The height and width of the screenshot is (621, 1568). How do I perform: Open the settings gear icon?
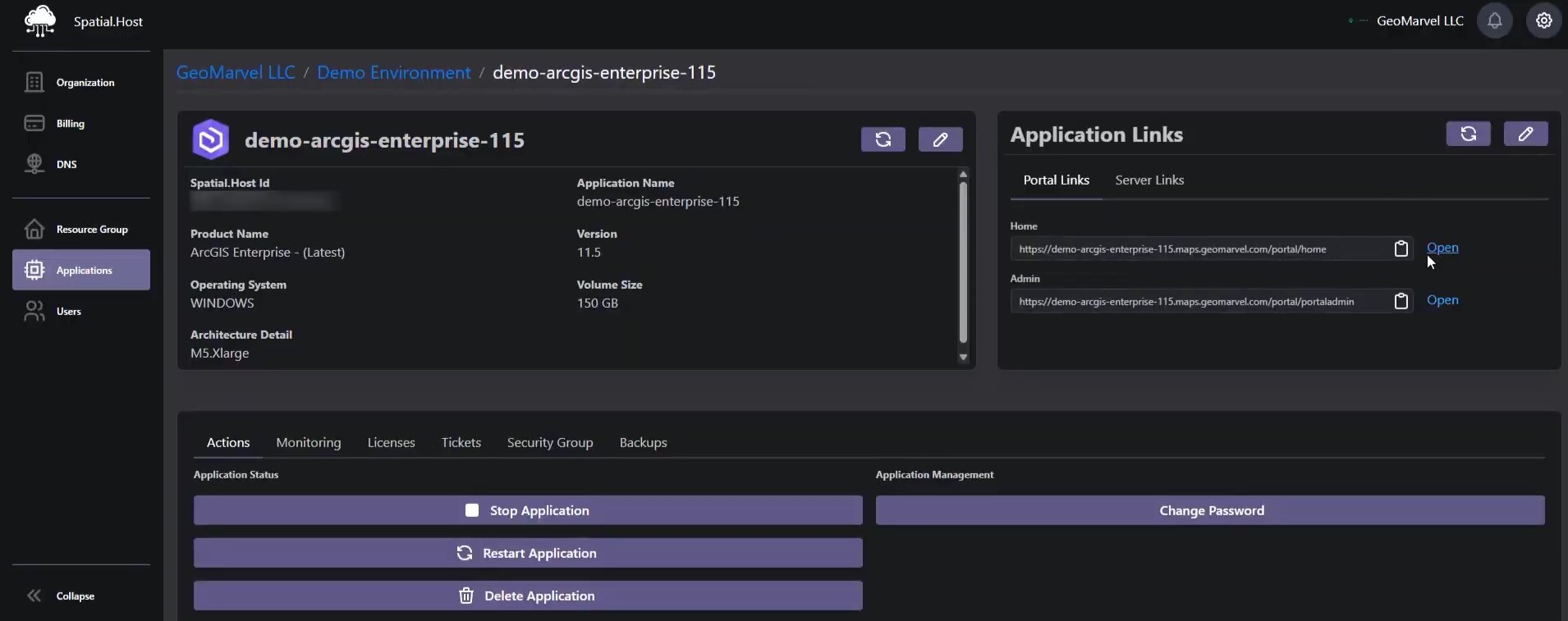point(1543,21)
